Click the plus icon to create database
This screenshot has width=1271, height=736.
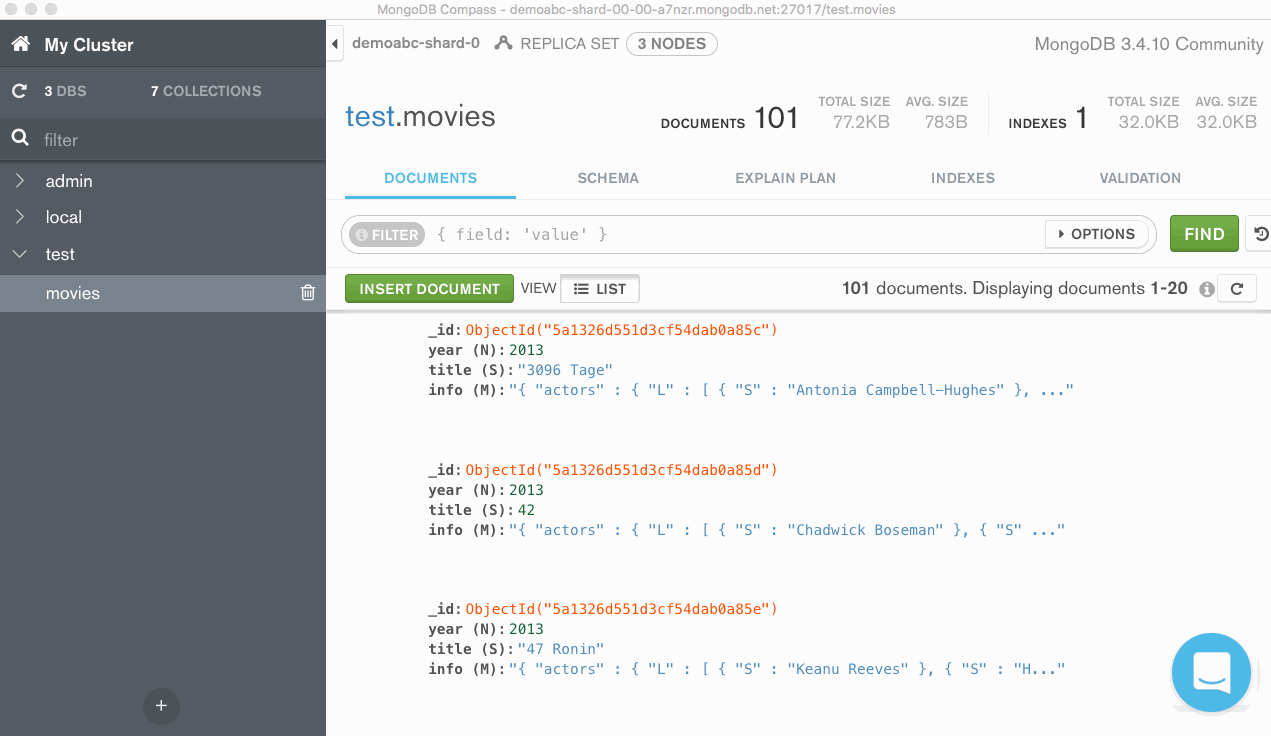point(161,705)
